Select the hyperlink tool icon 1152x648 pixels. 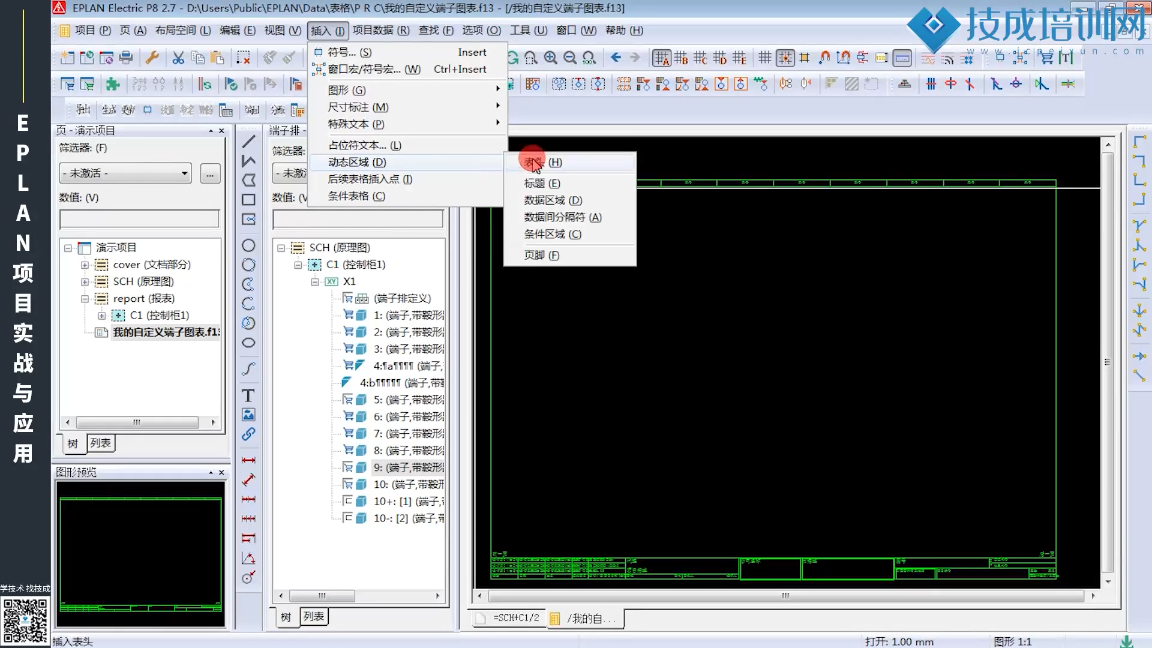248,434
